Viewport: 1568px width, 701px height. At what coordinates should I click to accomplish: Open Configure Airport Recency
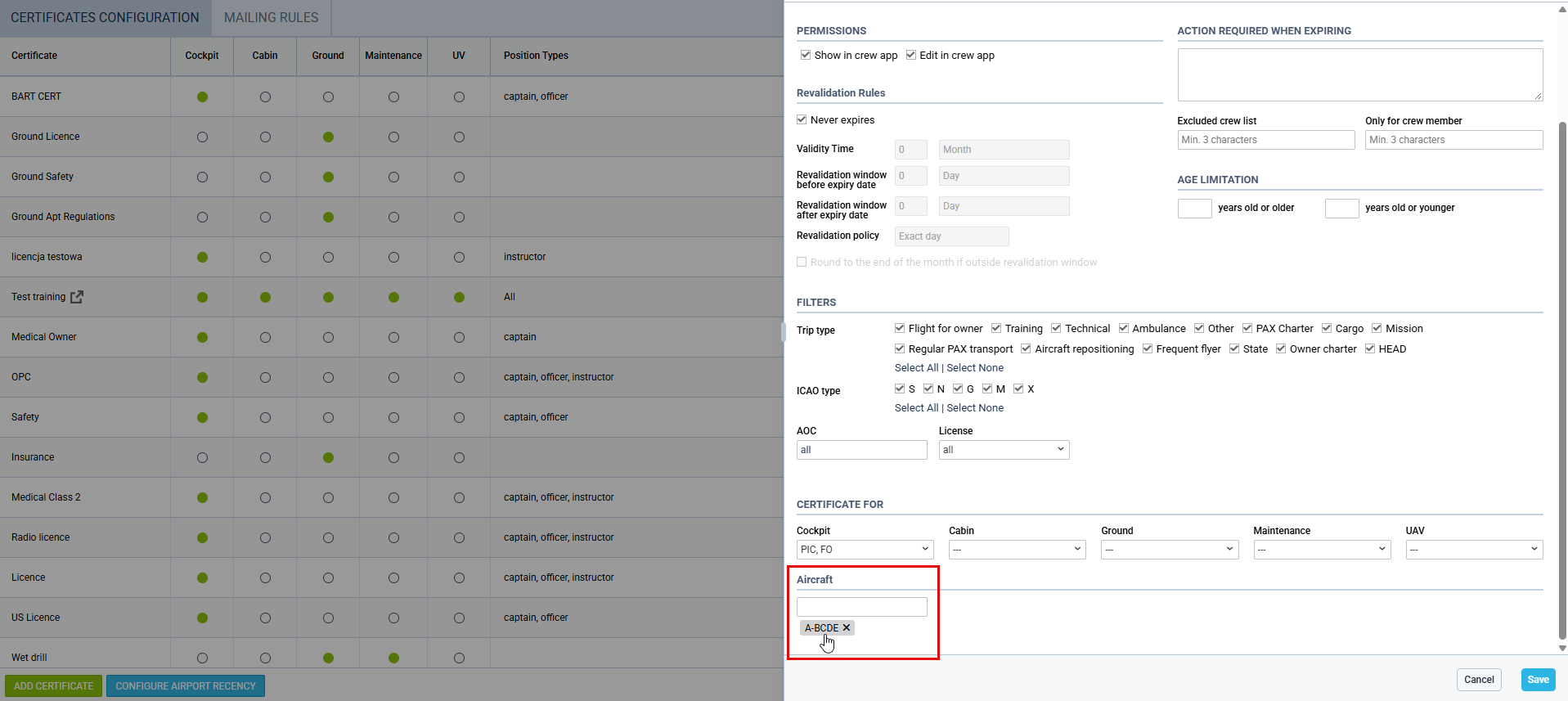point(186,686)
